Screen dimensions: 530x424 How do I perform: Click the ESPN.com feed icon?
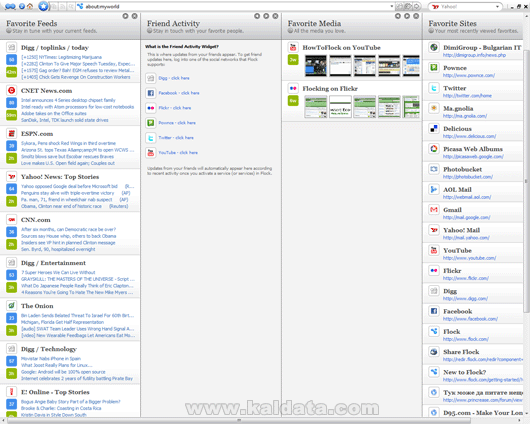11,134
